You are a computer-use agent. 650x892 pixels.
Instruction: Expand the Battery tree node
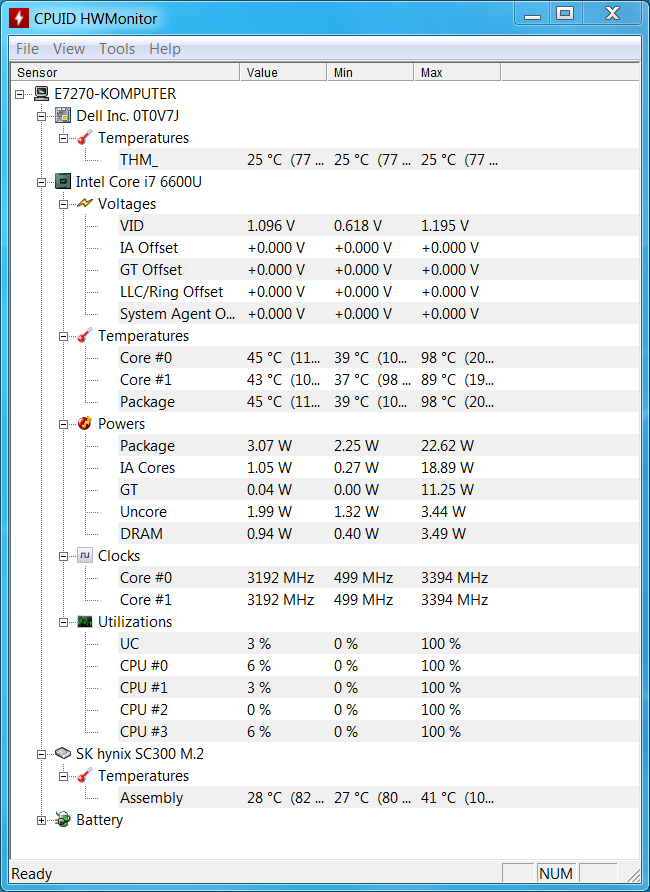click(x=42, y=820)
